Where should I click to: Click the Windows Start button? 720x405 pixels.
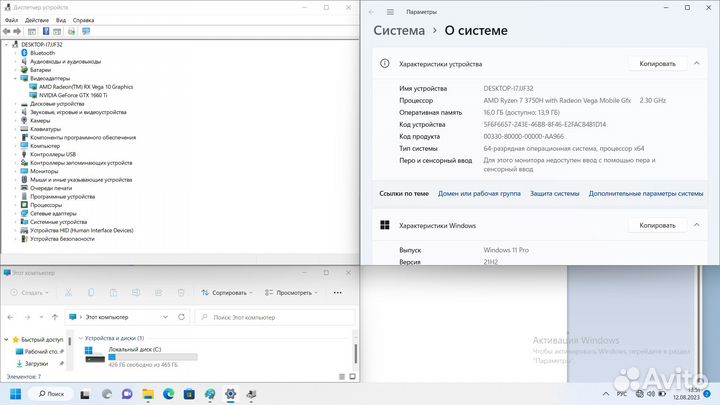(x=17, y=396)
